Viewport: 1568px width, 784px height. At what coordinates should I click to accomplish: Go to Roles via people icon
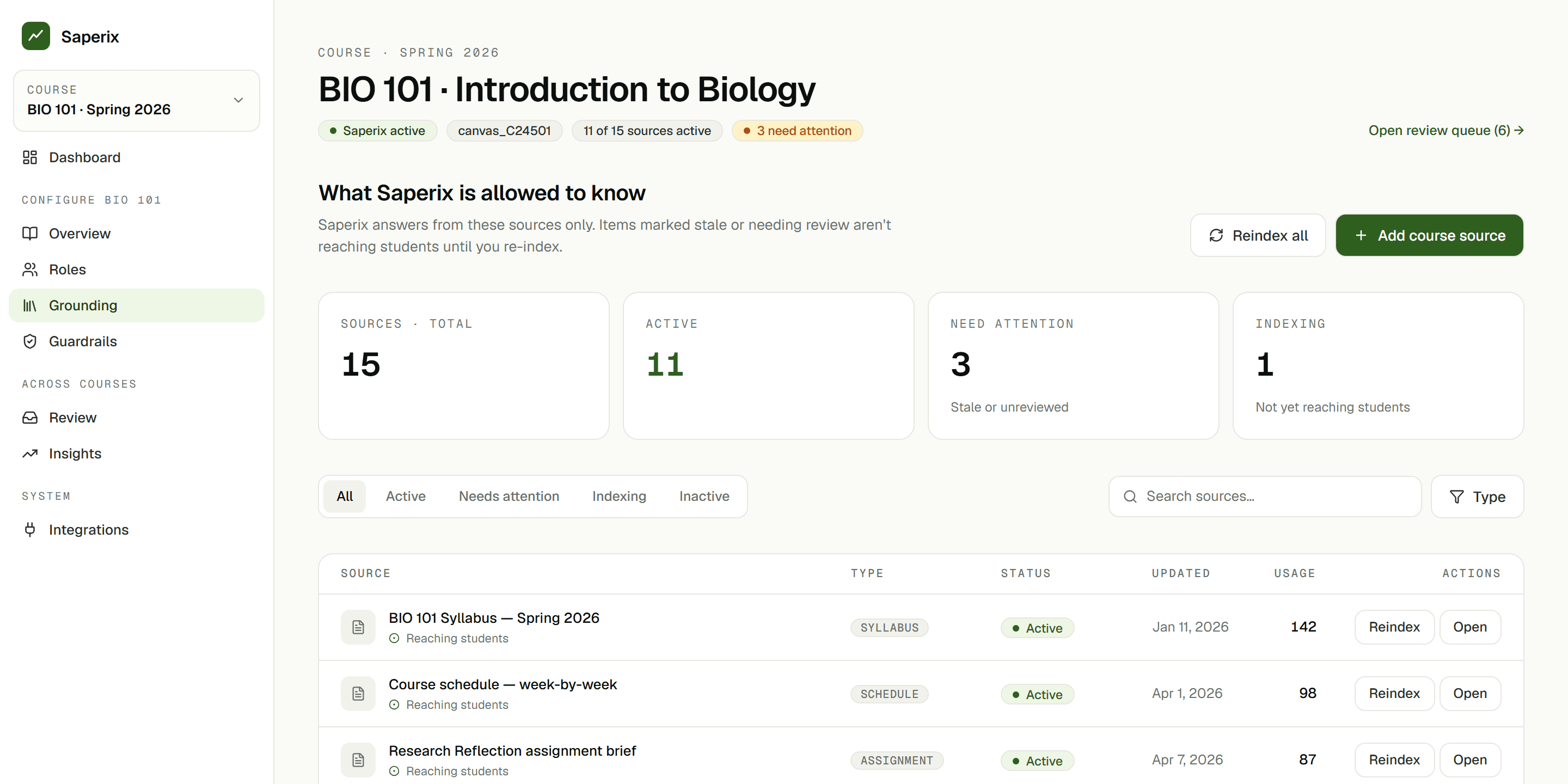30,269
